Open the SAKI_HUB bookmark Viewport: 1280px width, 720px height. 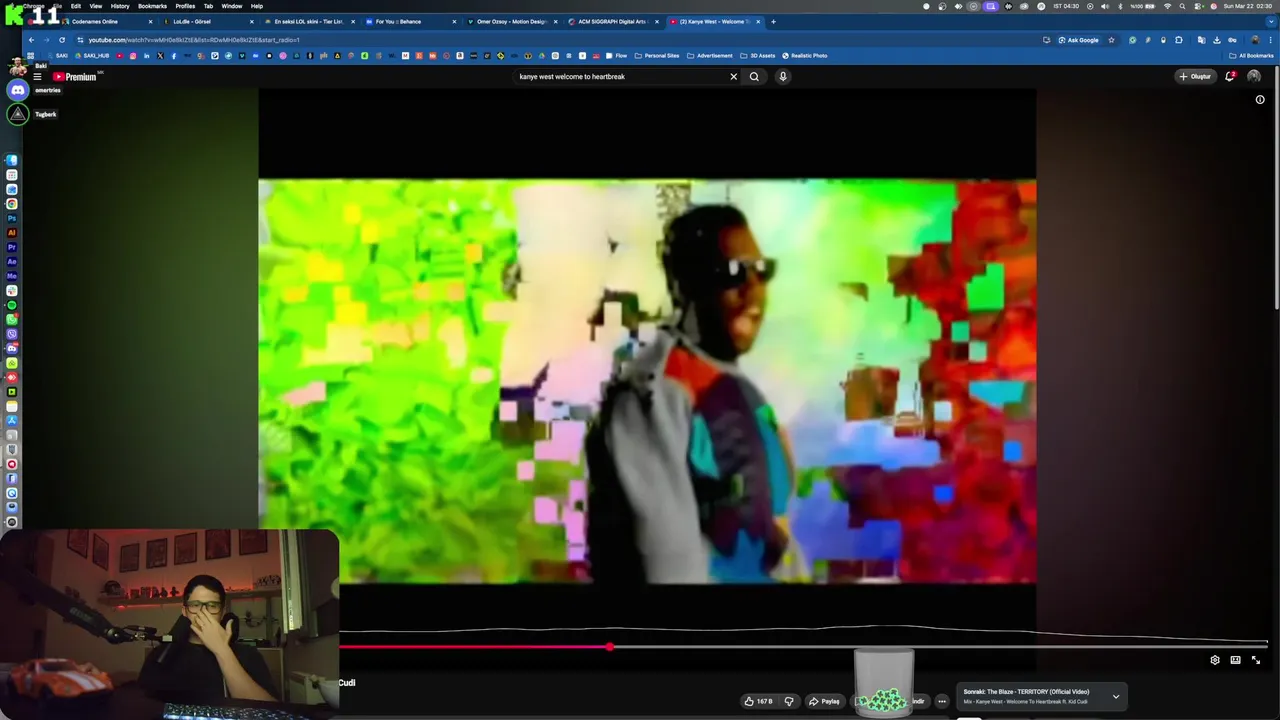tap(92, 56)
